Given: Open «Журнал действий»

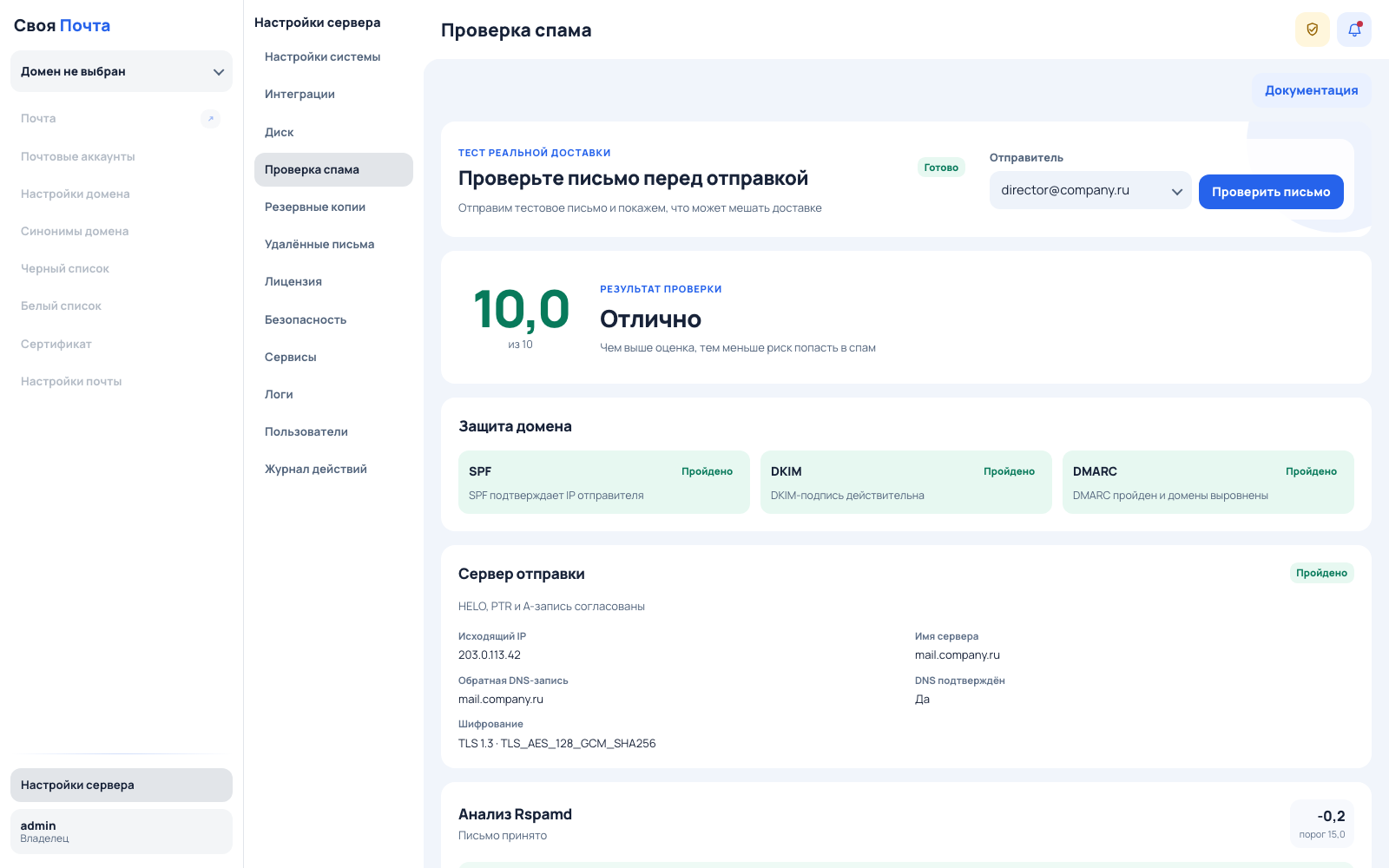Looking at the screenshot, I should point(333,469).
